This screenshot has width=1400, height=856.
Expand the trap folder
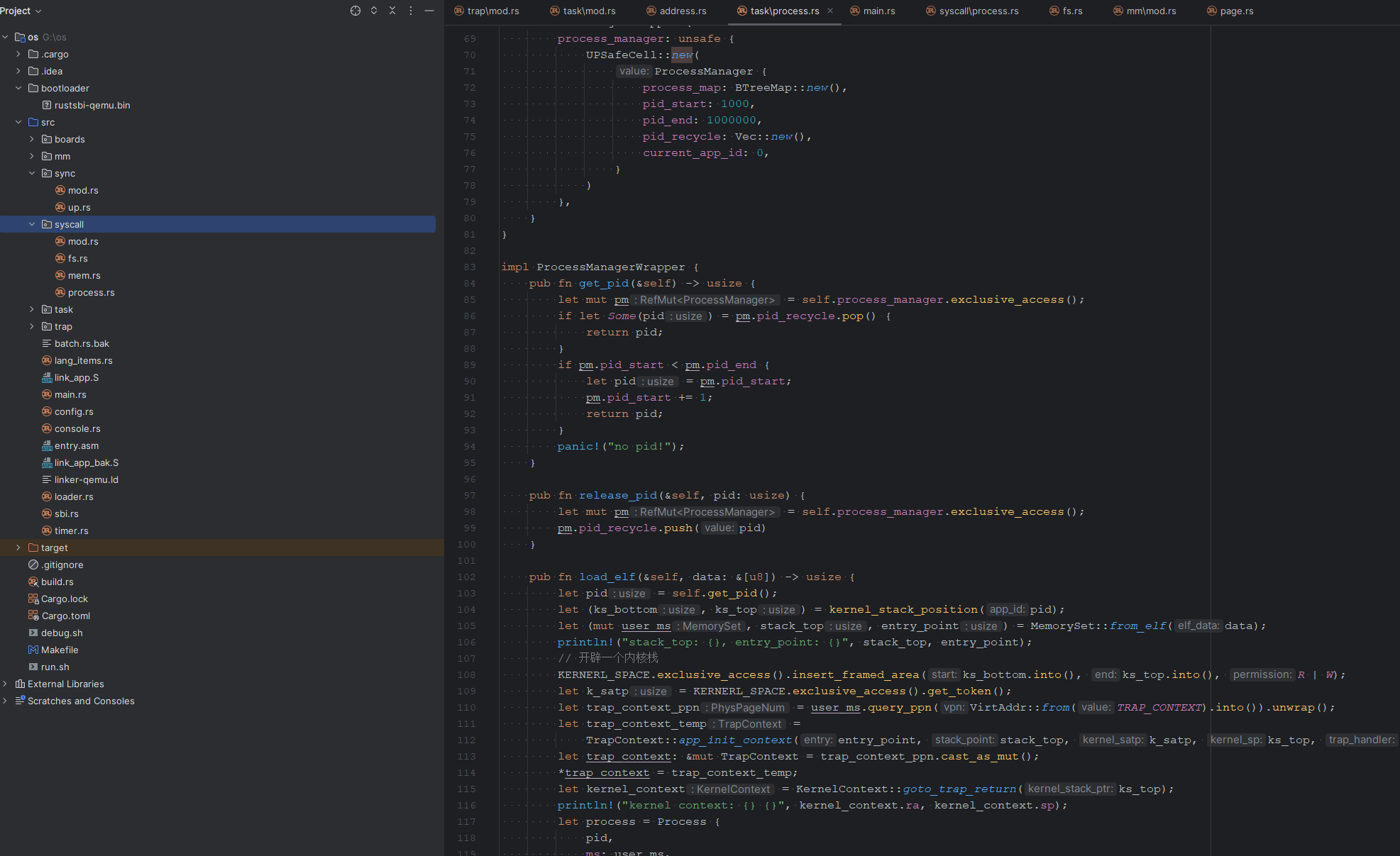32,326
